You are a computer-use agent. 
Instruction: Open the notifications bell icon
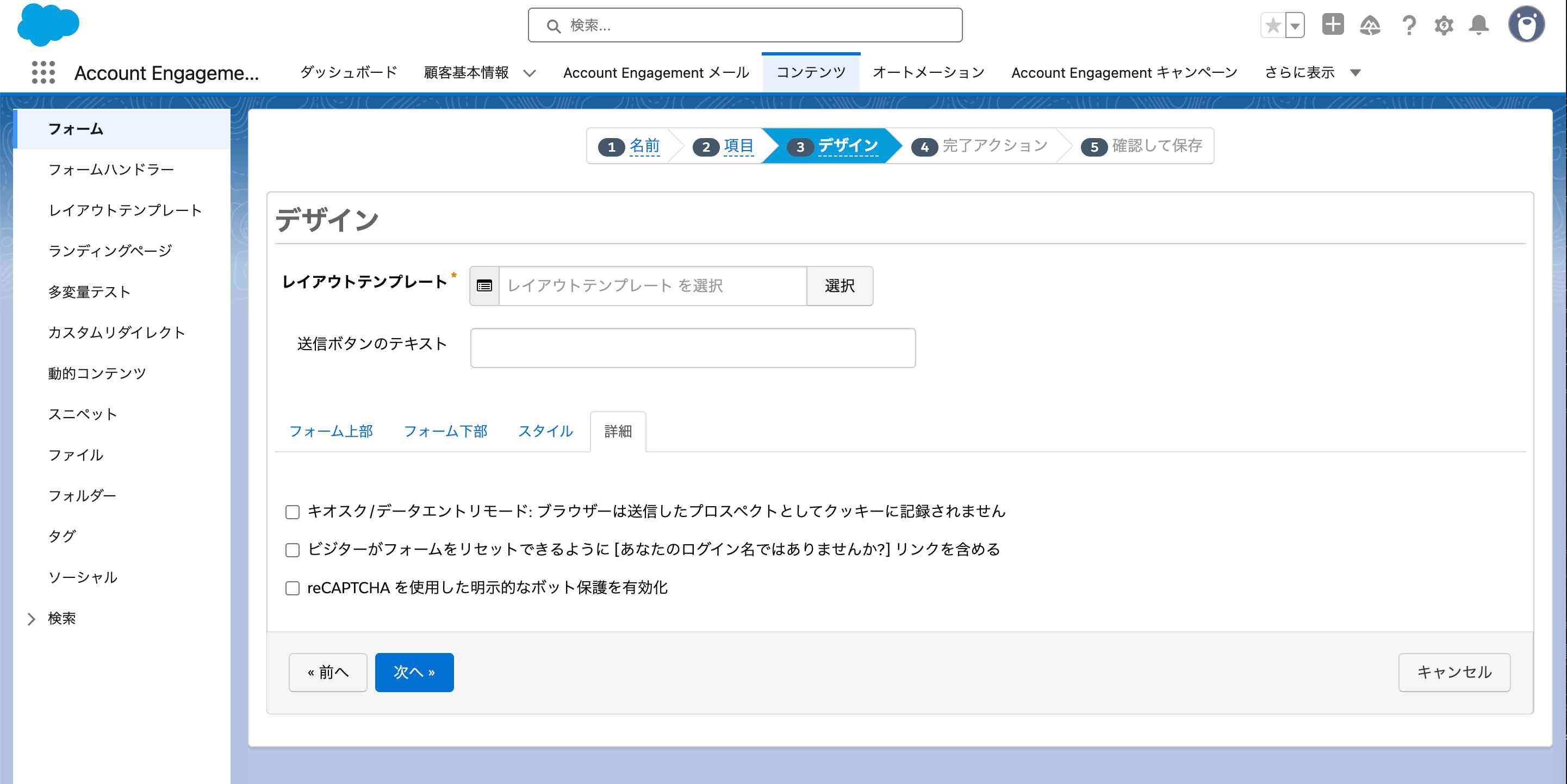(1479, 25)
